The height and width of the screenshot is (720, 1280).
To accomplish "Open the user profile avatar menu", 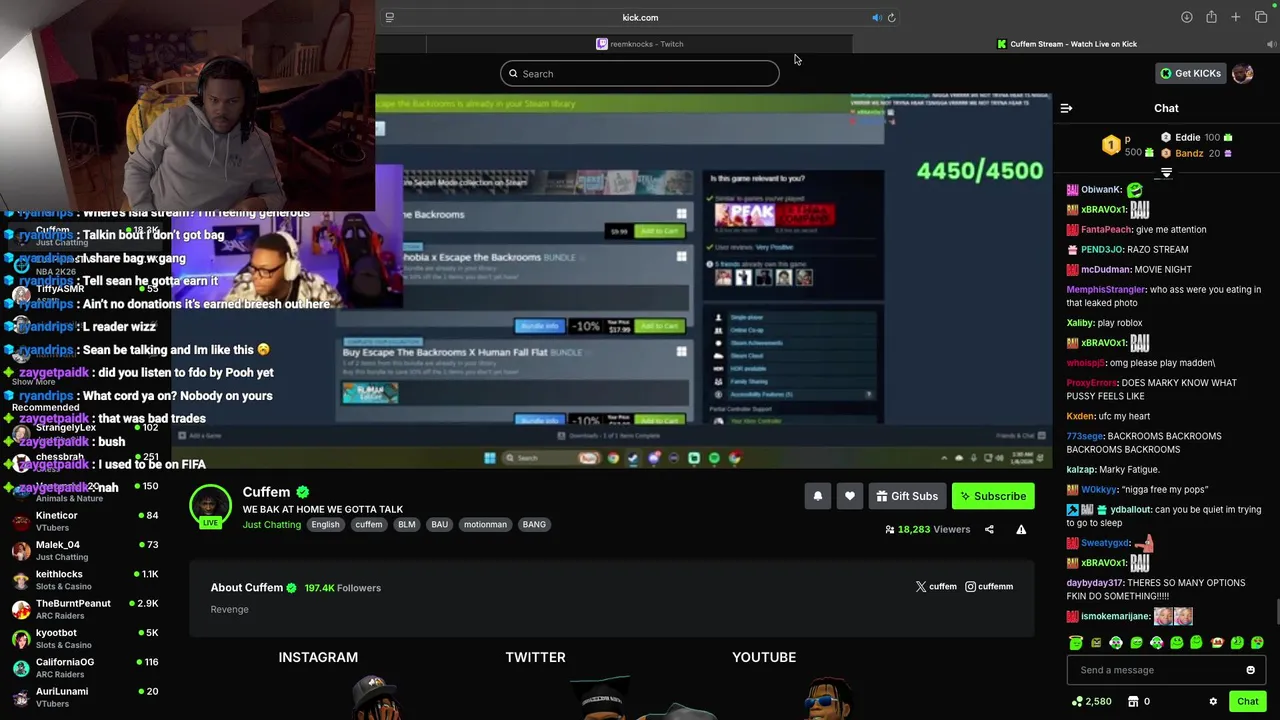I will pyautogui.click(x=1242, y=73).
